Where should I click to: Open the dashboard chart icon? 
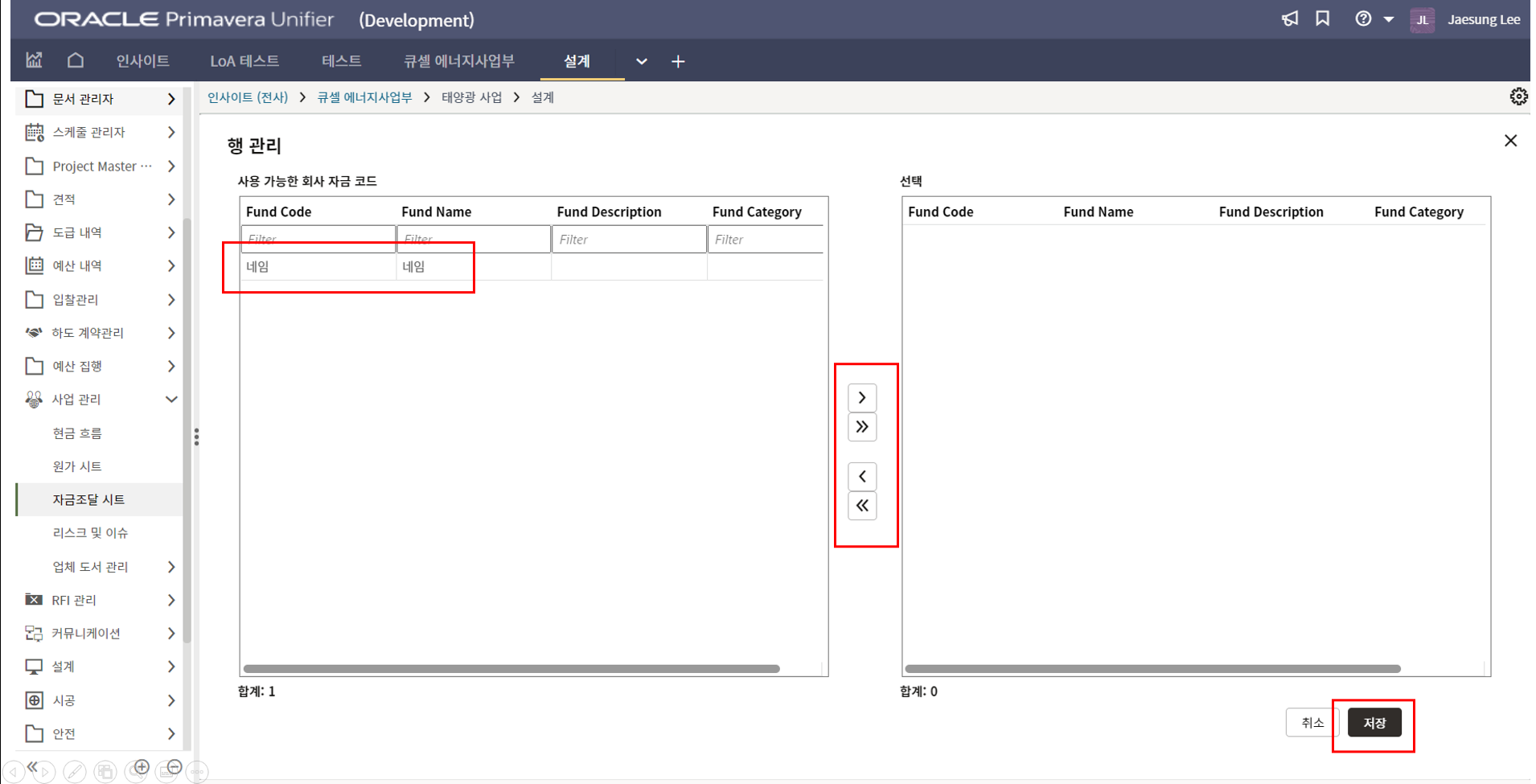[x=34, y=61]
